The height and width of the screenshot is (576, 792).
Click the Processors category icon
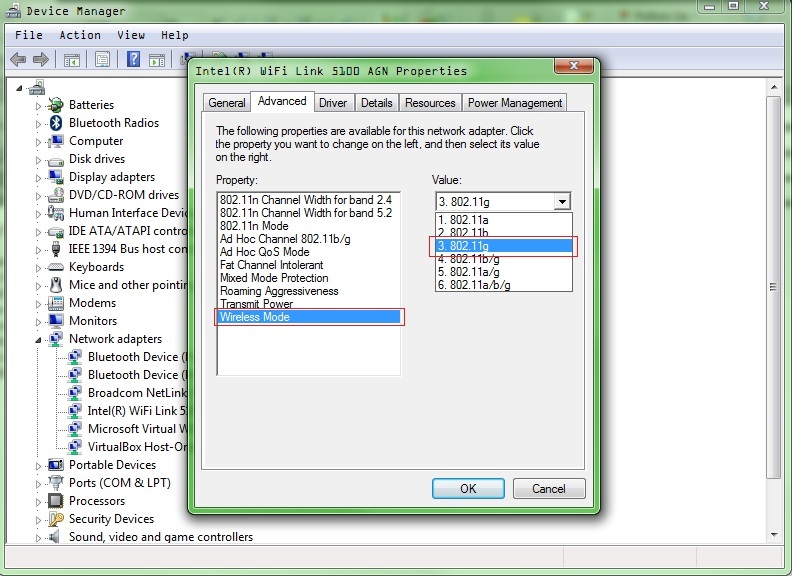pyautogui.click(x=57, y=501)
